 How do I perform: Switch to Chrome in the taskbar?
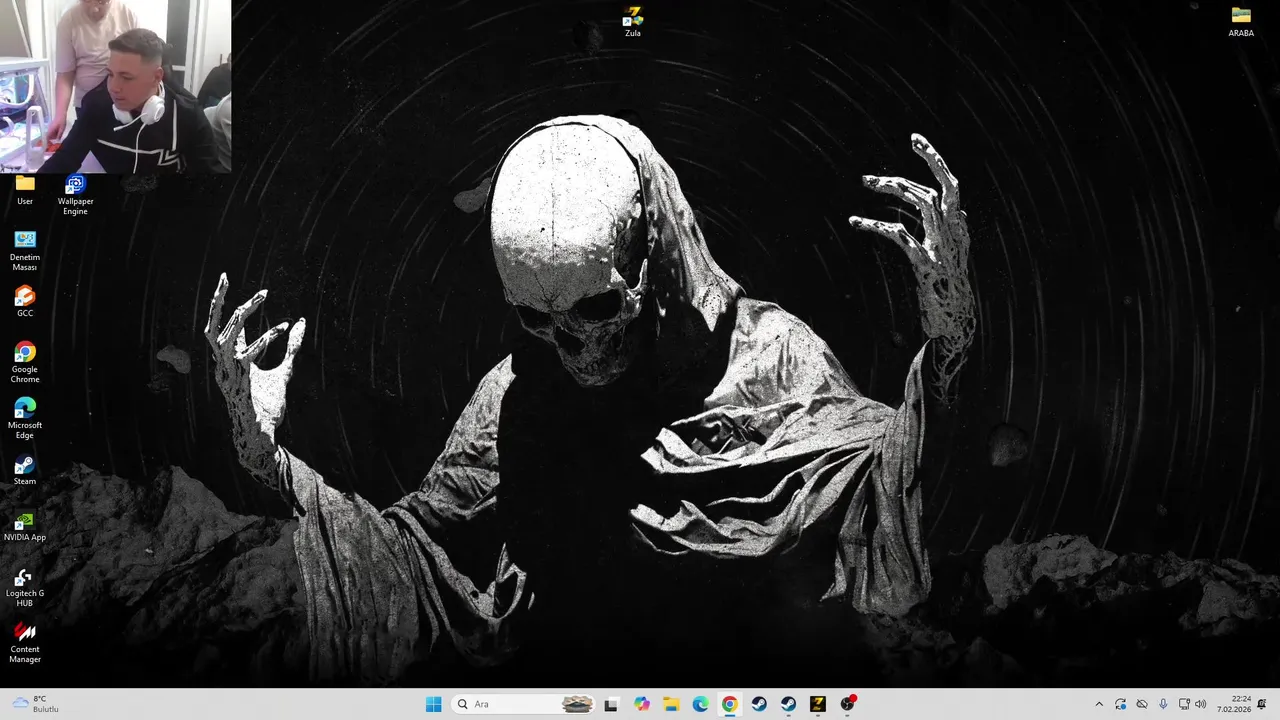tap(730, 704)
